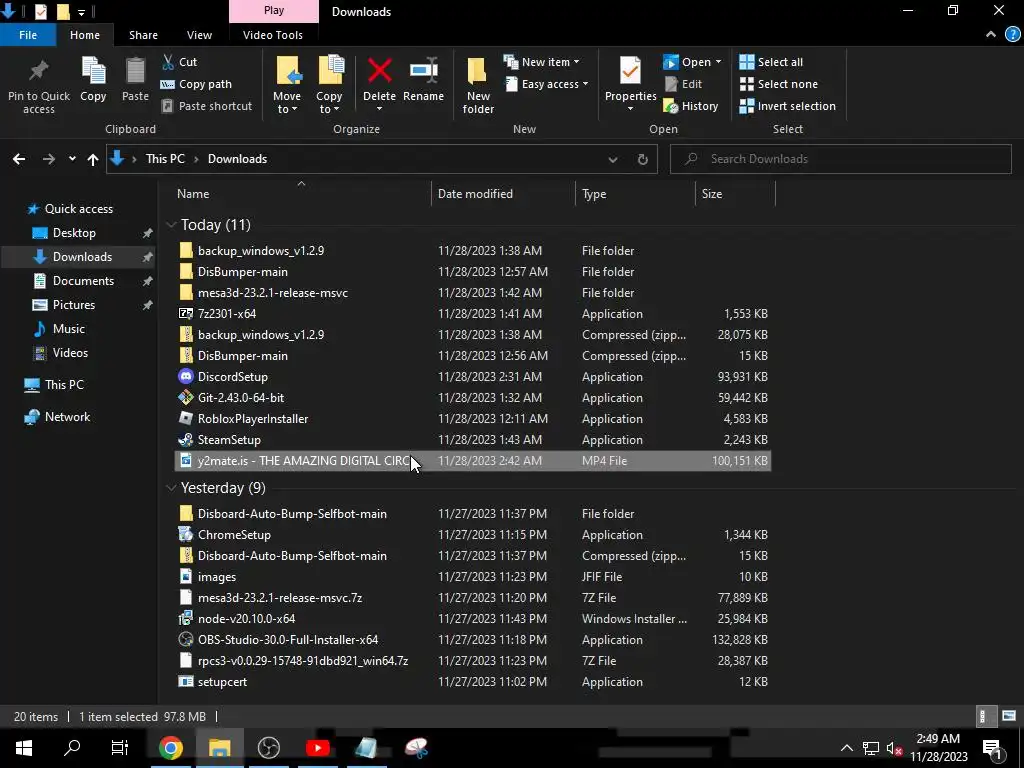
Task: Click Paste shortcut in ribbon
Action: coord(206,106)
